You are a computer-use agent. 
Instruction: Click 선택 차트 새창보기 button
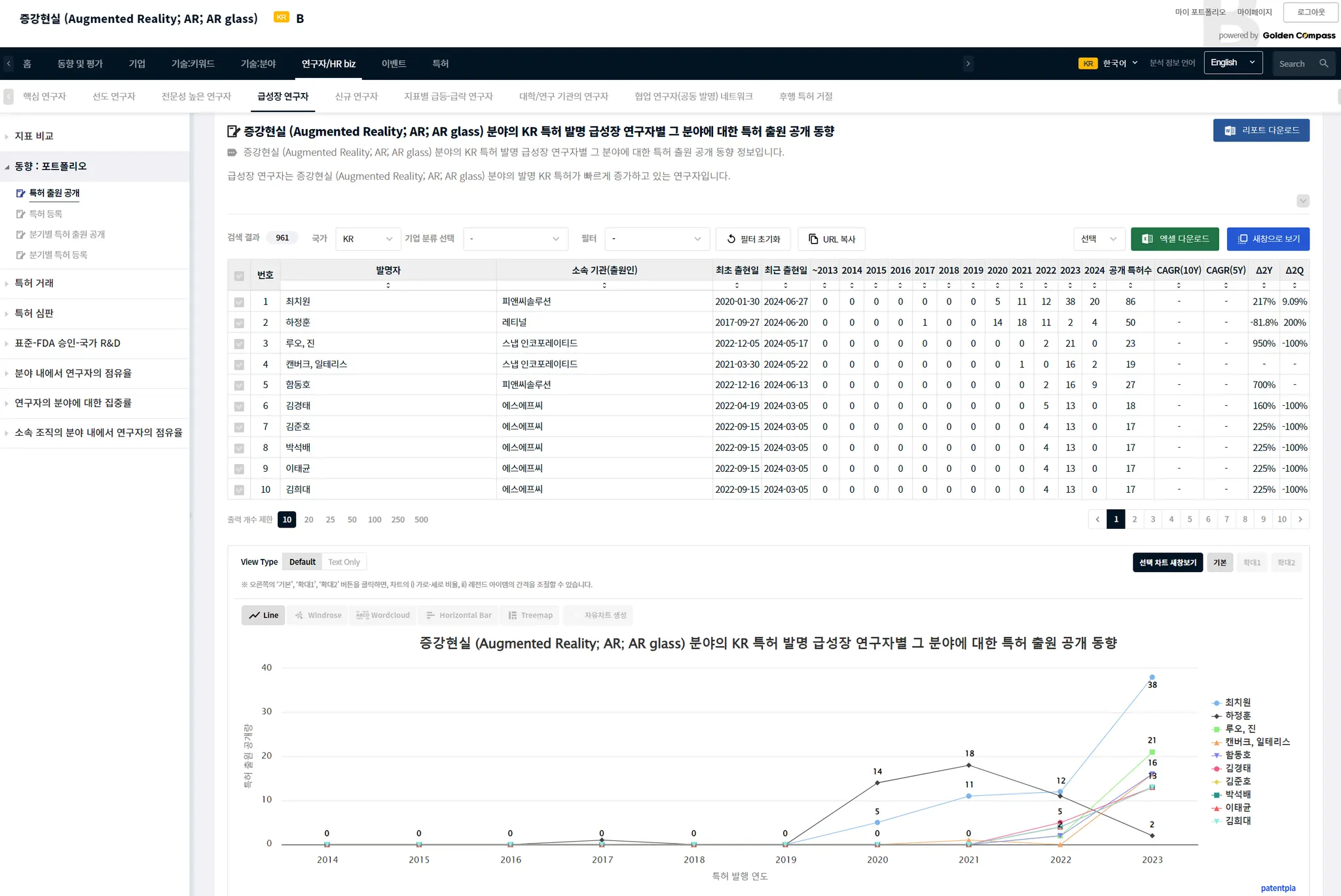pyautogui.click(x=1167, y=562)
